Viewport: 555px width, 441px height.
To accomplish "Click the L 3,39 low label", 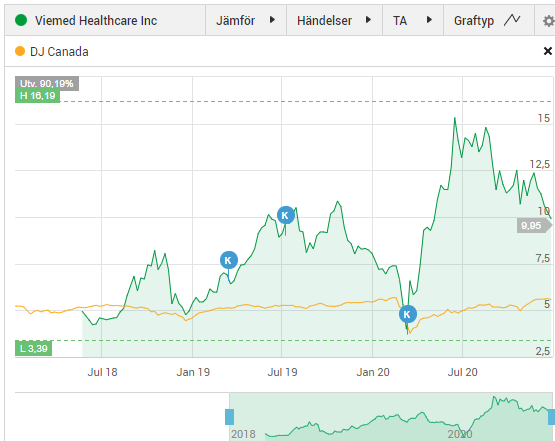I will pyautogui.click(x=34, y=349).
